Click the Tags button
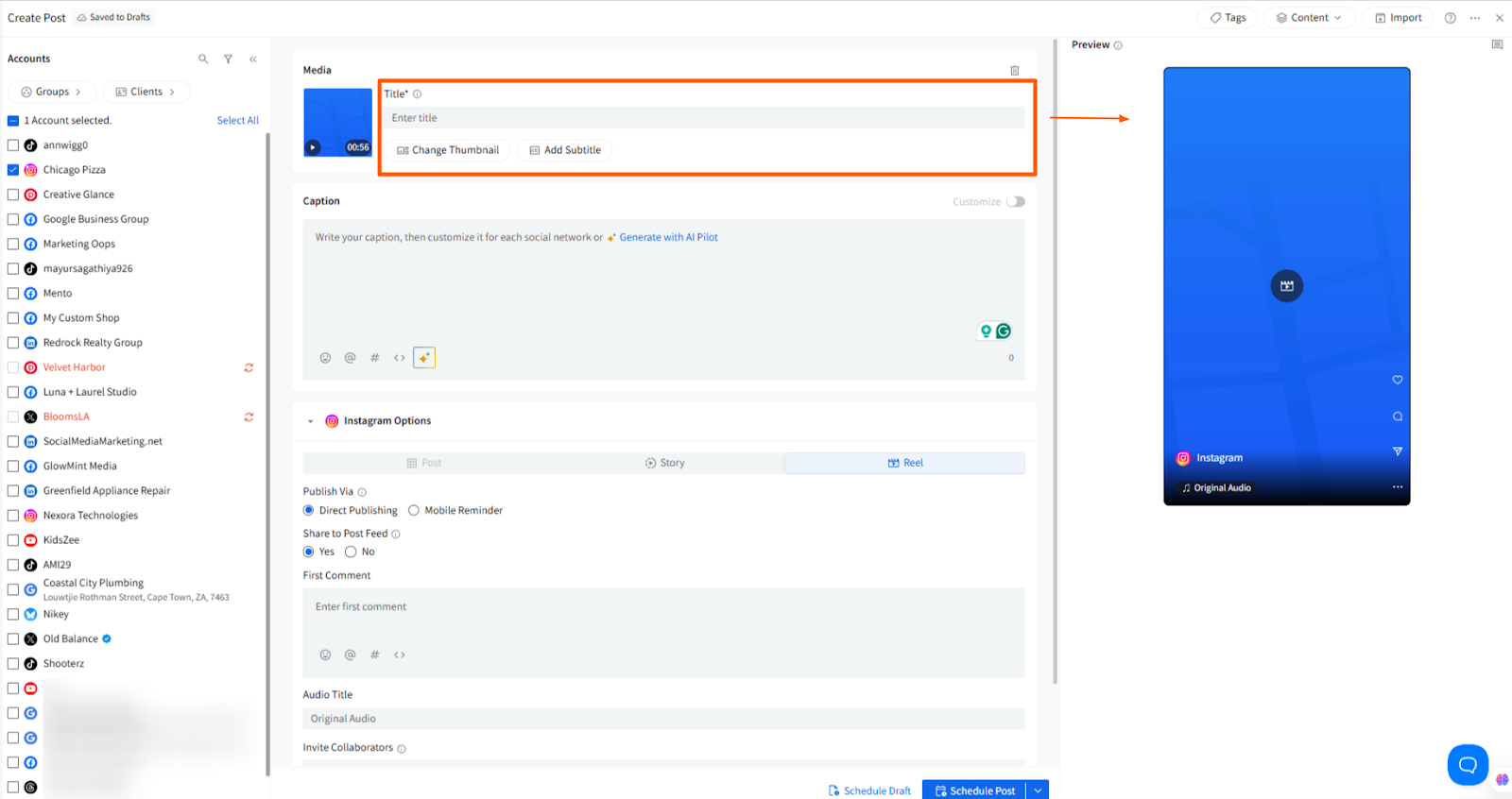This screenshot has height=799, width=1512. [1228, 18]
